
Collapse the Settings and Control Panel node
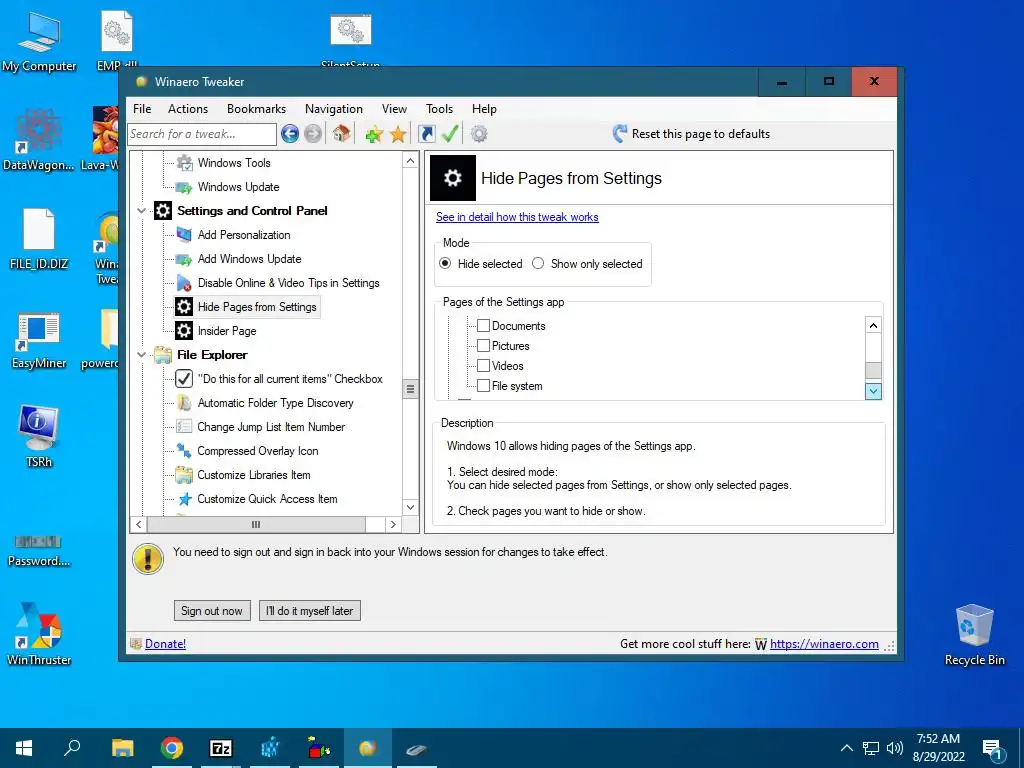(x=142, y=211)
